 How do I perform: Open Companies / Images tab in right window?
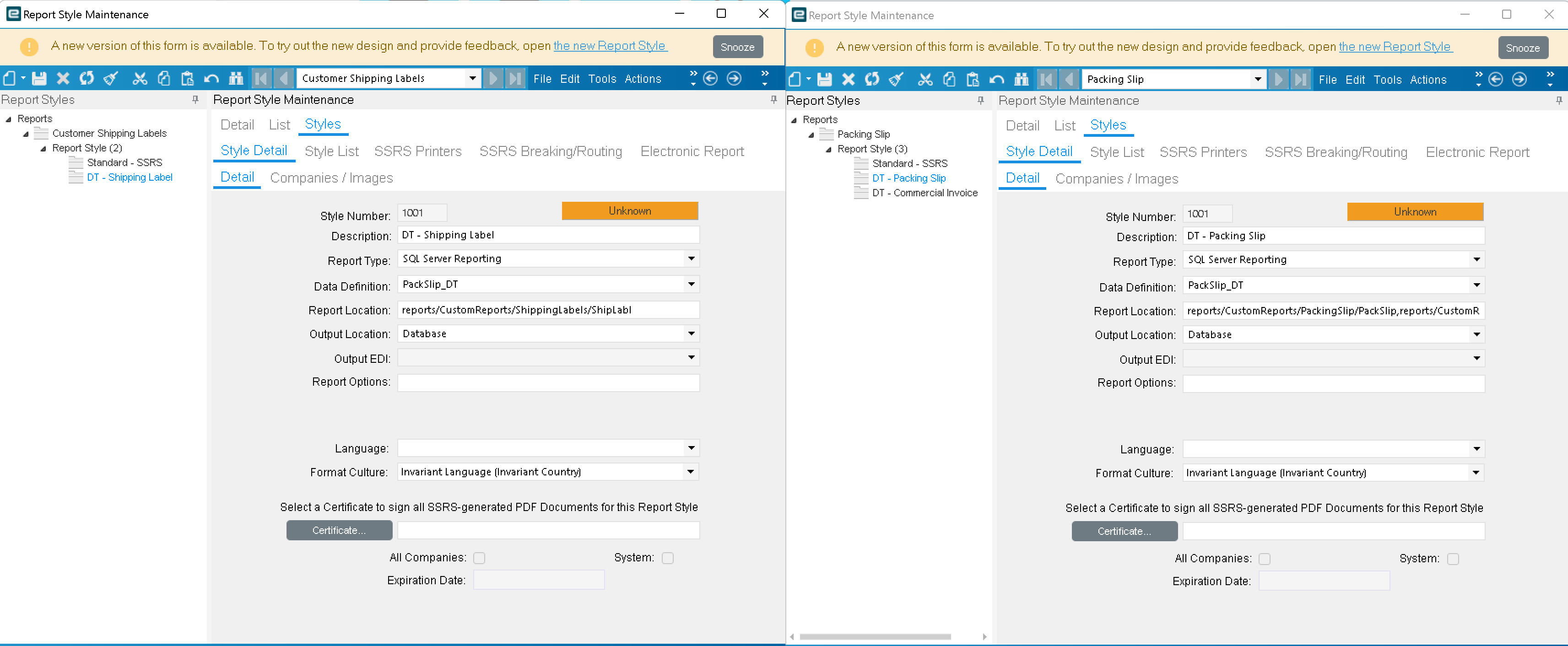tap(1116, 179)
